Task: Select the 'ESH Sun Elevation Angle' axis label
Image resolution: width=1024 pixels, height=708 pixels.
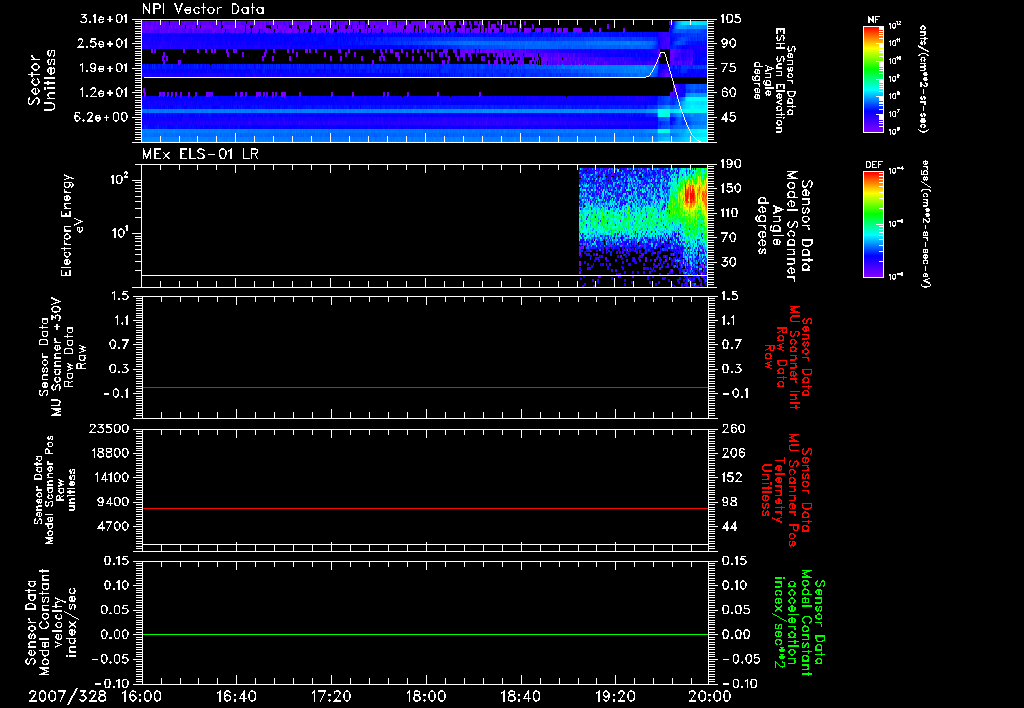Action: (x=773, y=80)
